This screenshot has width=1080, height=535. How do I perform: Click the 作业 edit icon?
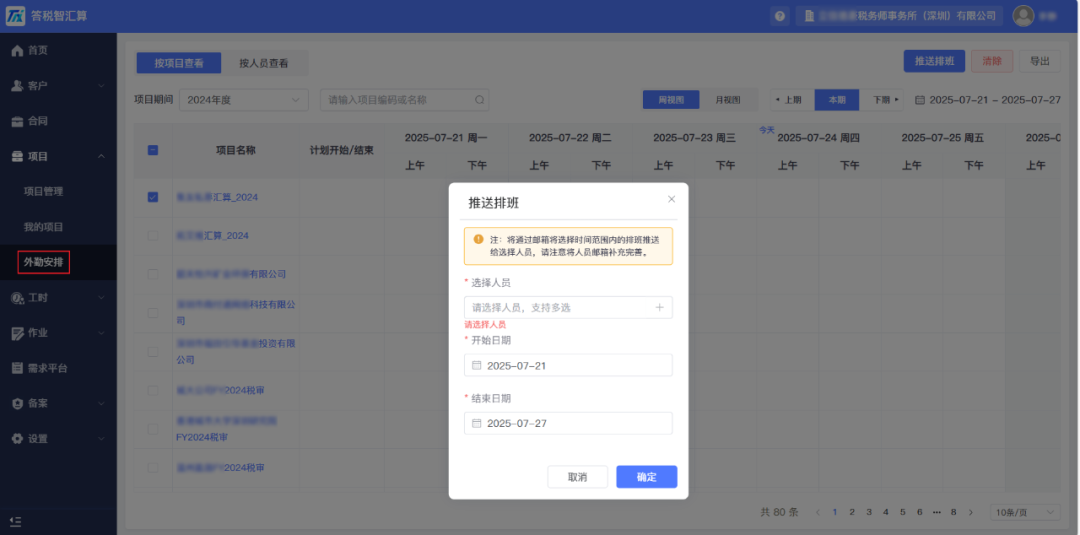coord(18,333)
